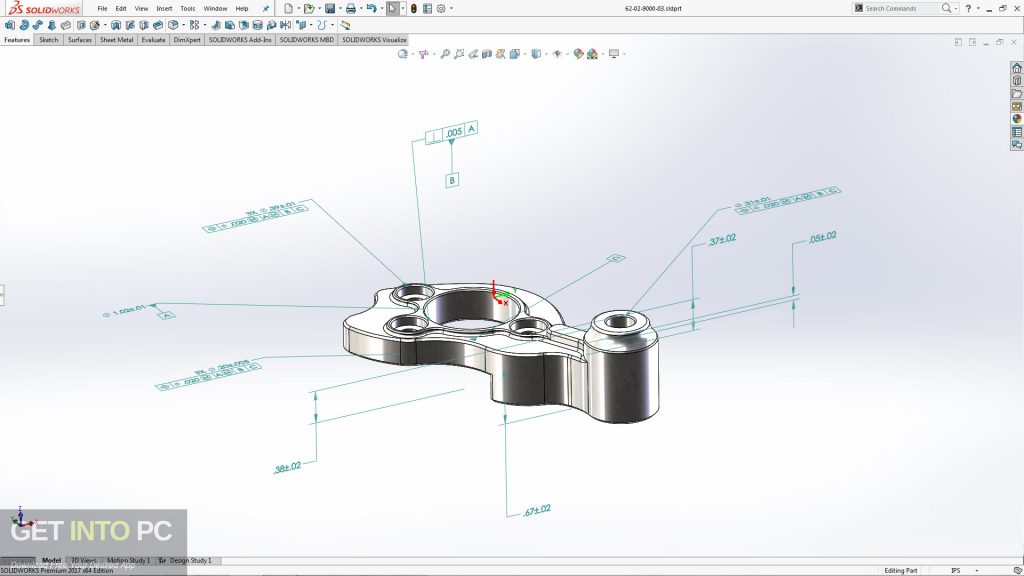The width and height of the screenshot is (1024, 576).
Task: Open the Options gear icon
Action: click(441, 8)
